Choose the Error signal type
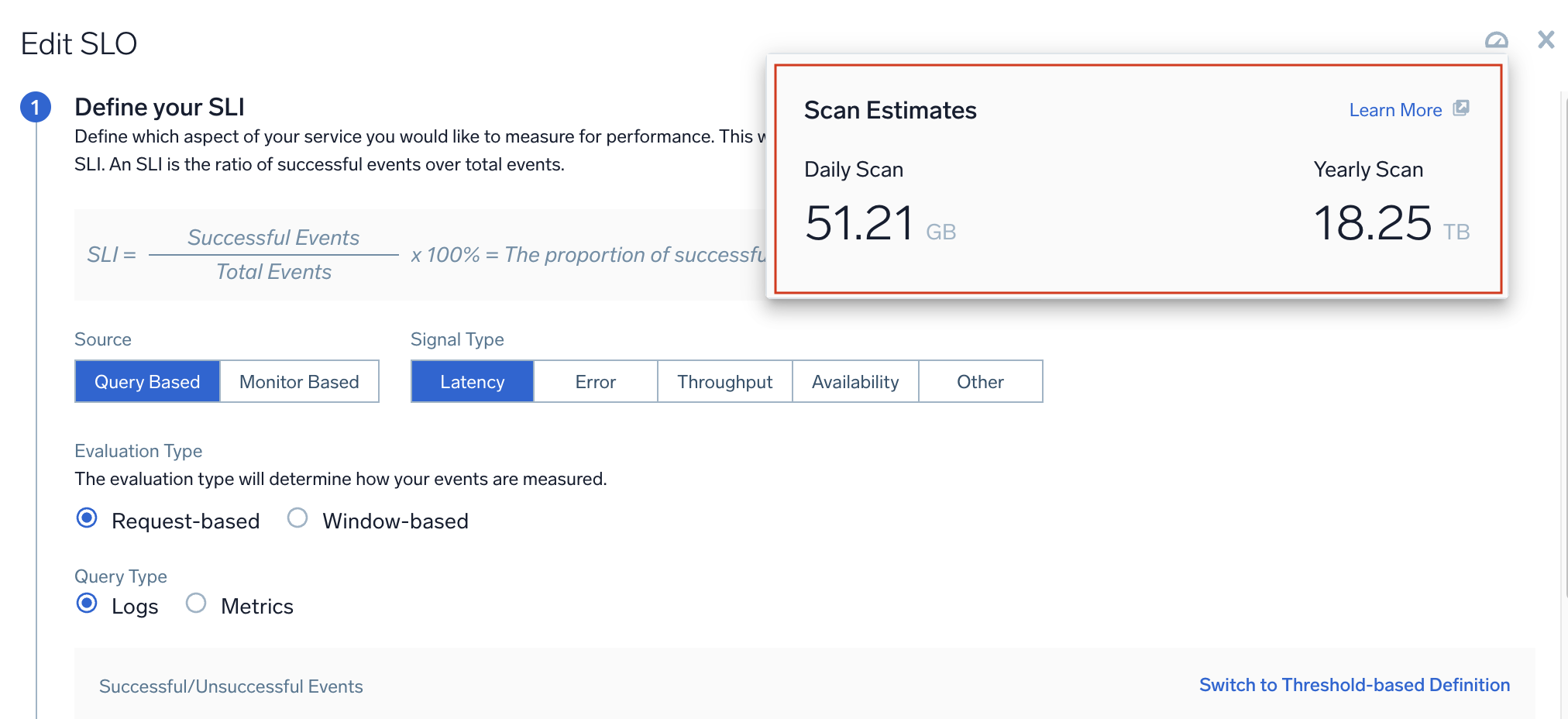Image resolution: width=1568 pixels, height=719 pixels. point(594,381)
